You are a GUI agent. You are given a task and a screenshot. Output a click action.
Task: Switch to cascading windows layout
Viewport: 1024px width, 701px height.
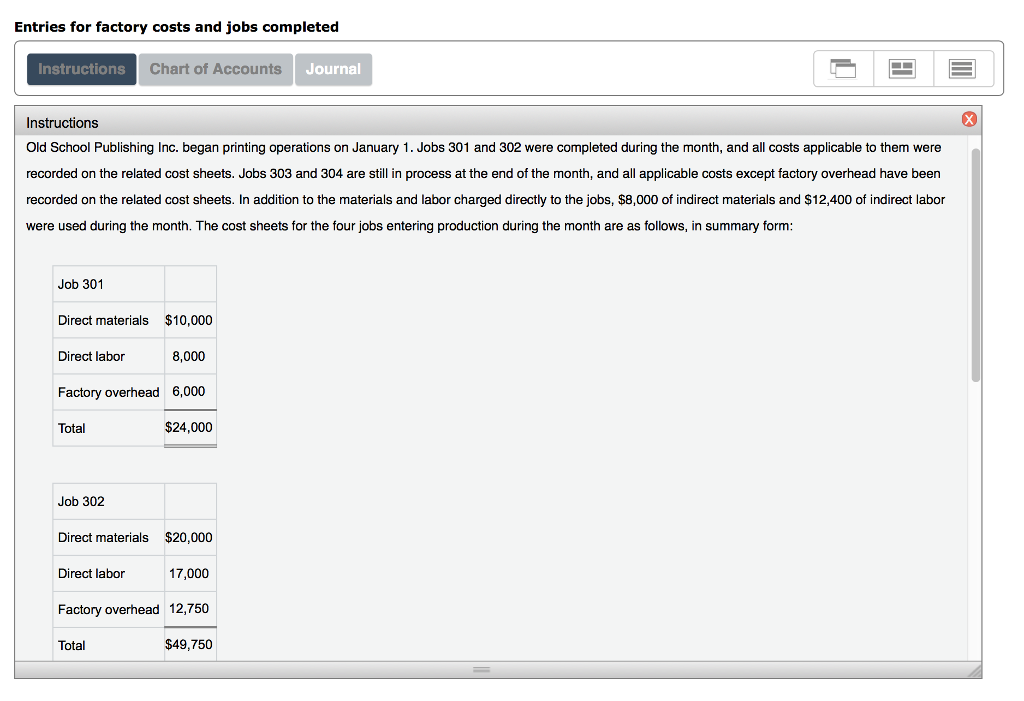tap(843, 69)
